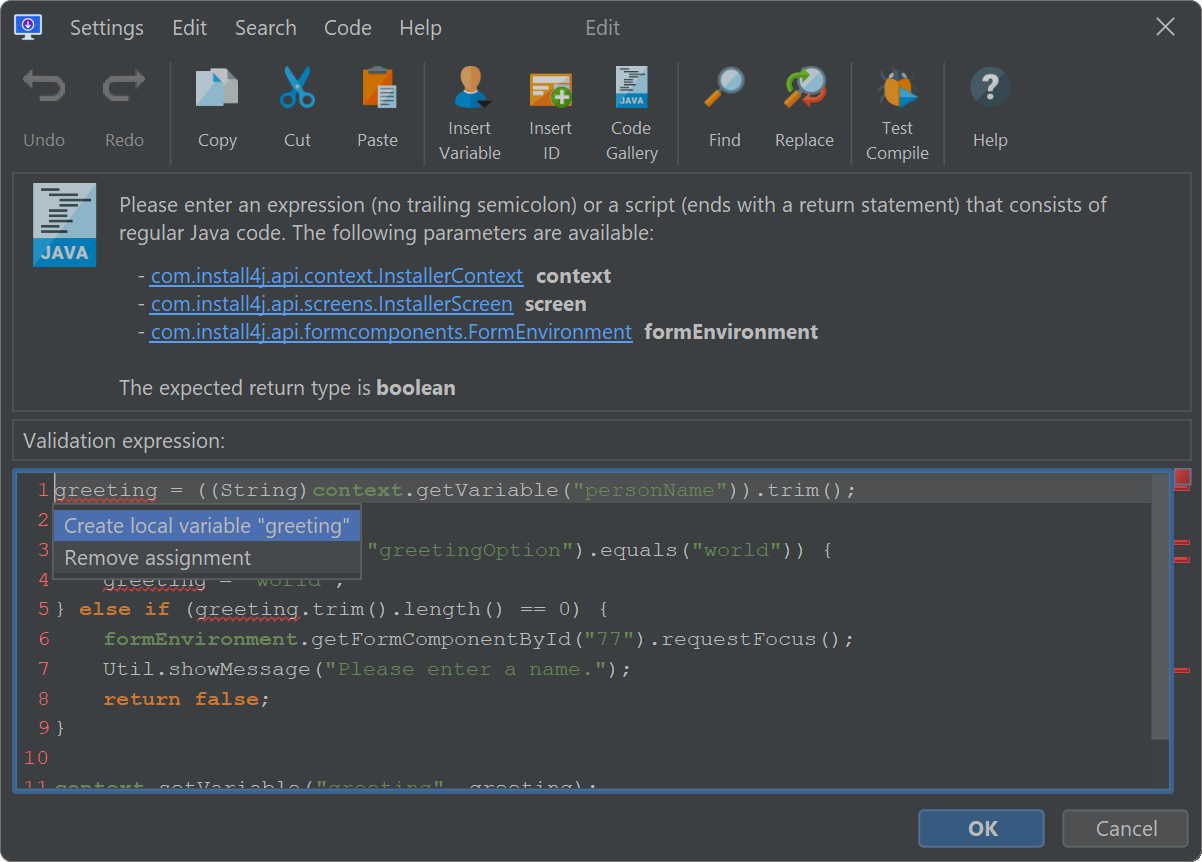Click the editor vertical scrollbar
1202x862 pixels.
pos(1160,607)
